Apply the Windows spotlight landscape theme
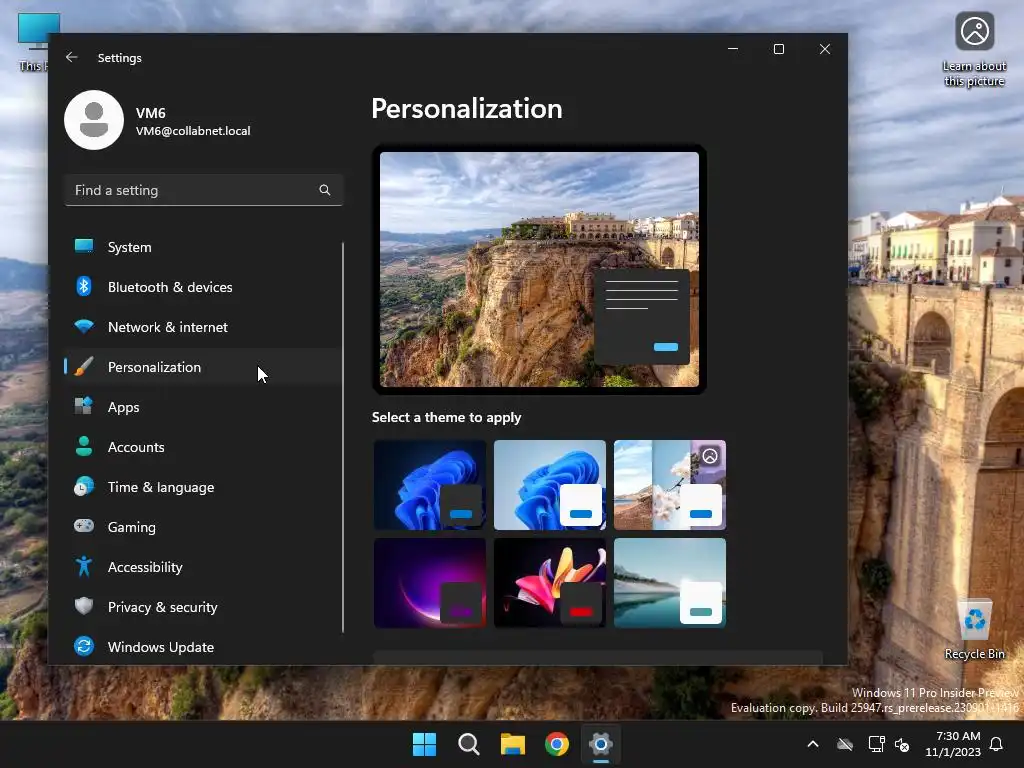The height and width of the screenshot is (768, 1024). (670, 485)
